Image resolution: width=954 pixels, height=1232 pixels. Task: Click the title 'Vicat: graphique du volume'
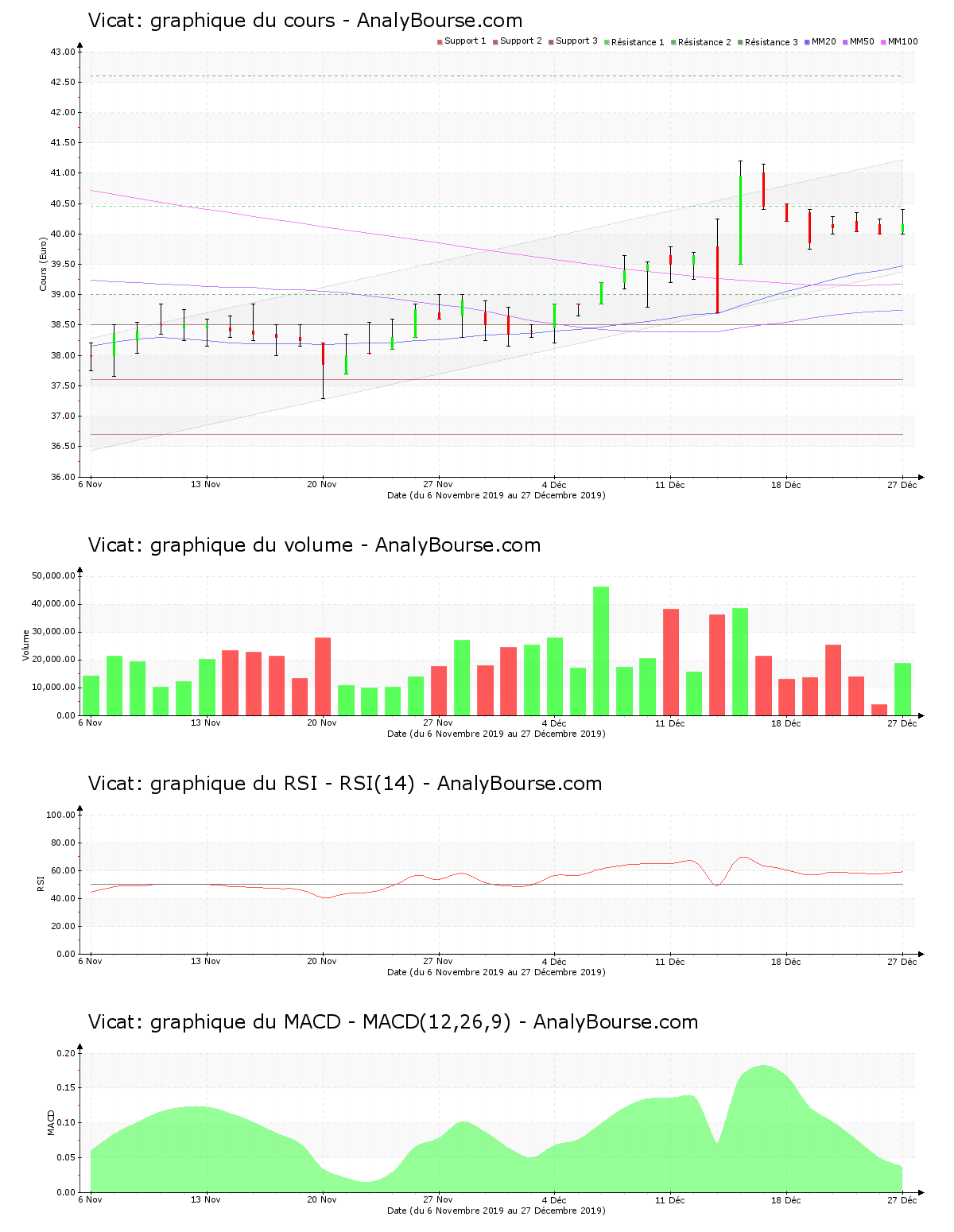click(x=220, y=545)
